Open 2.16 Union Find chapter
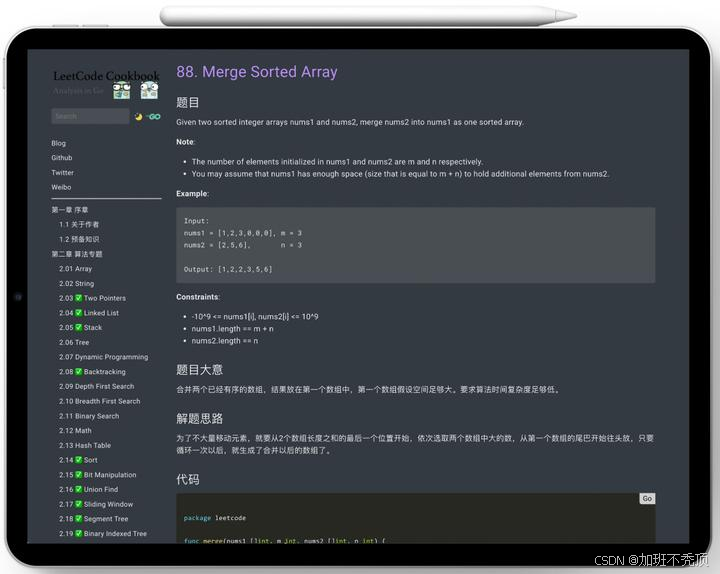720x574 pixels. [x=89, y=490]
